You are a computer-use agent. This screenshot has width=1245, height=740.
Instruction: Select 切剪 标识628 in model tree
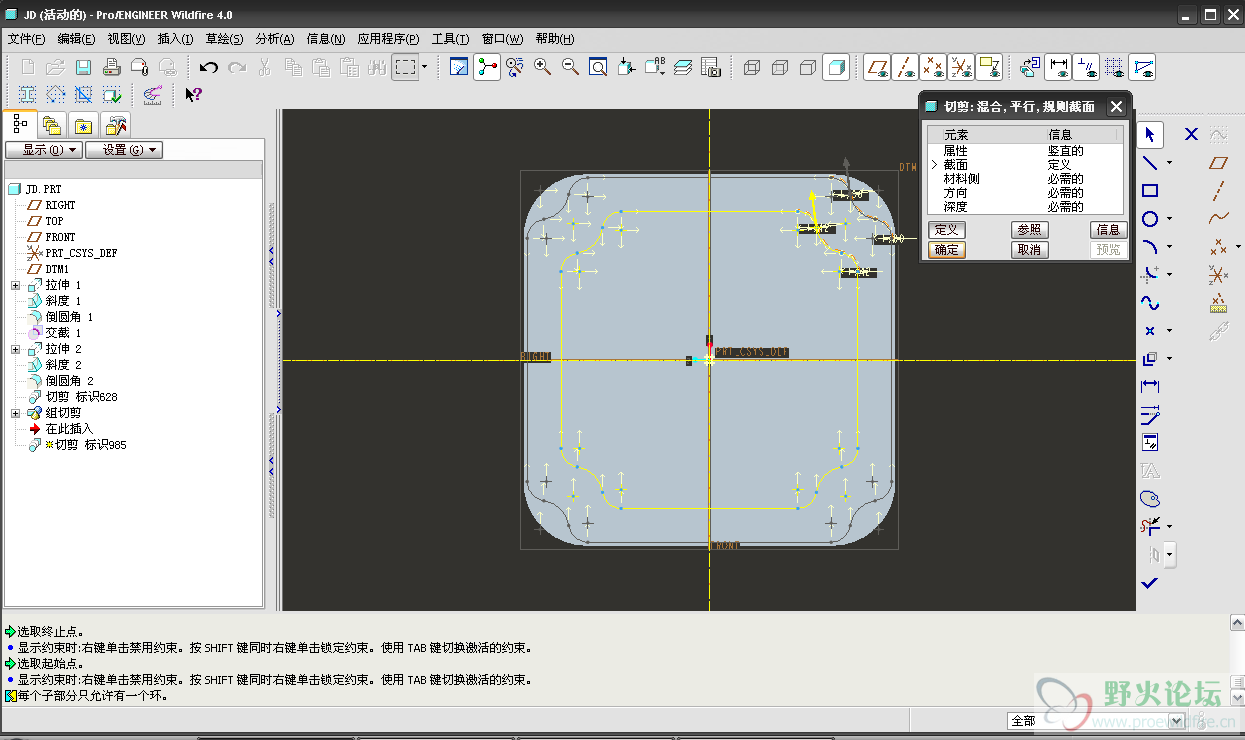click(81, 397)
